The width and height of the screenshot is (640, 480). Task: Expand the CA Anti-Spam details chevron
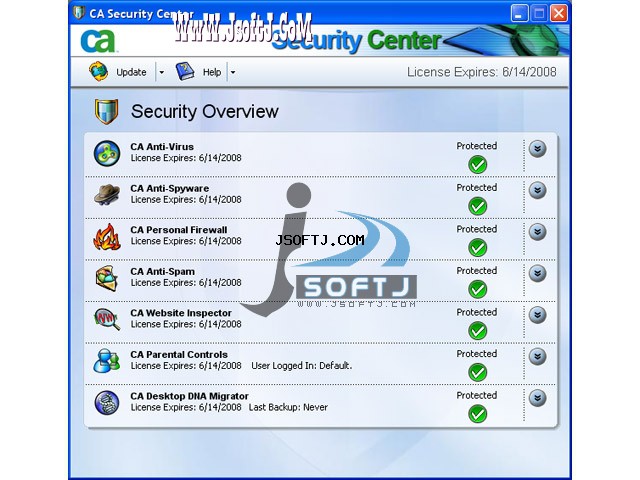[x=538, y=273]
